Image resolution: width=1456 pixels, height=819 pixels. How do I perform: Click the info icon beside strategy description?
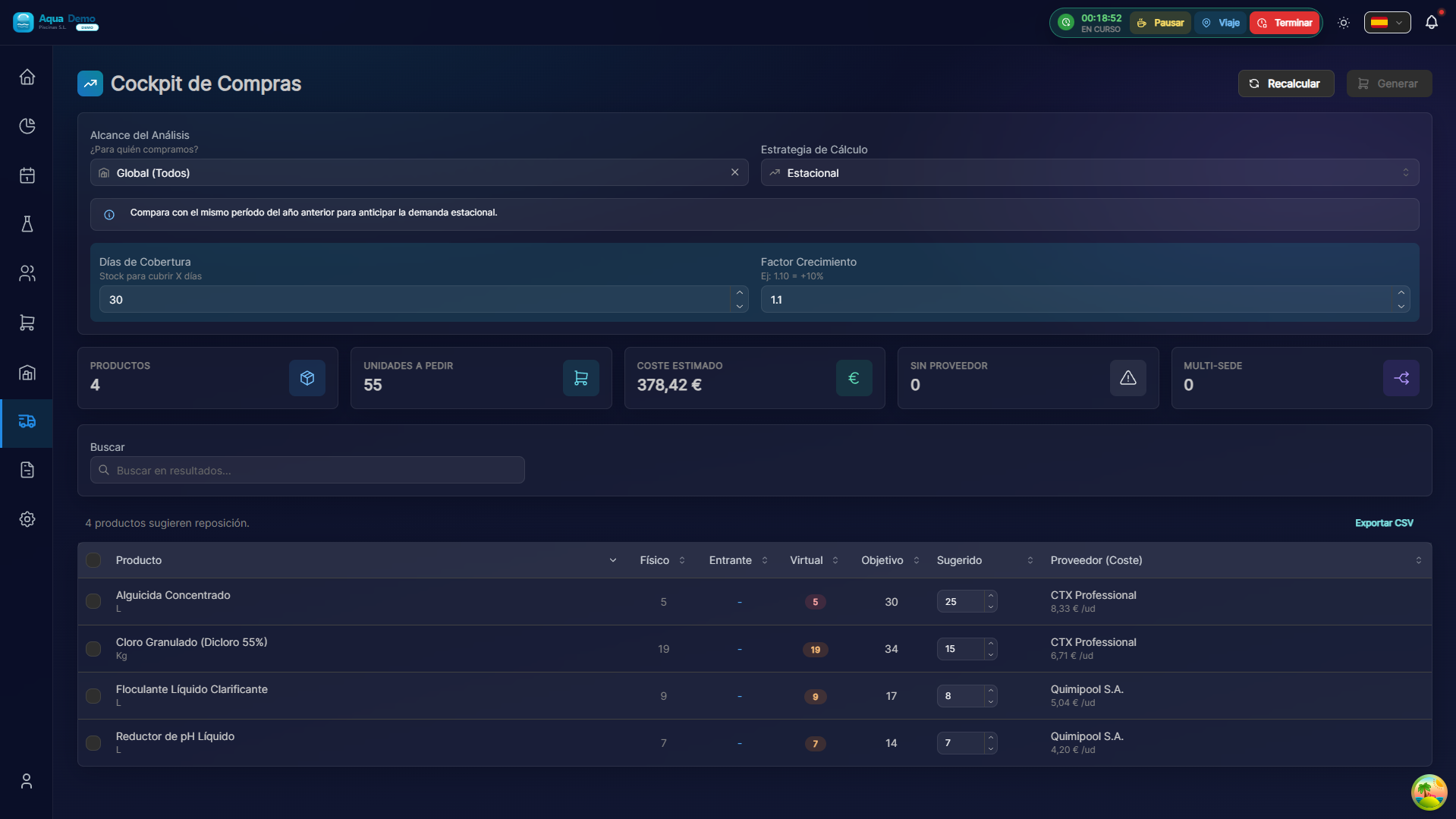point(109,215)
